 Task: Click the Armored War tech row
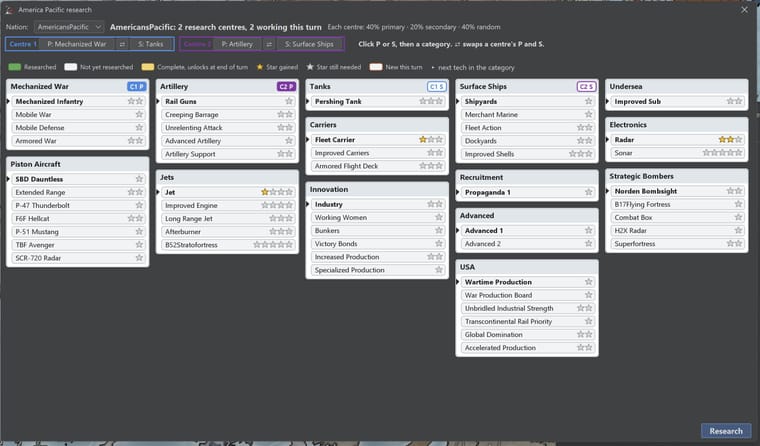click(x=78, y=141)
